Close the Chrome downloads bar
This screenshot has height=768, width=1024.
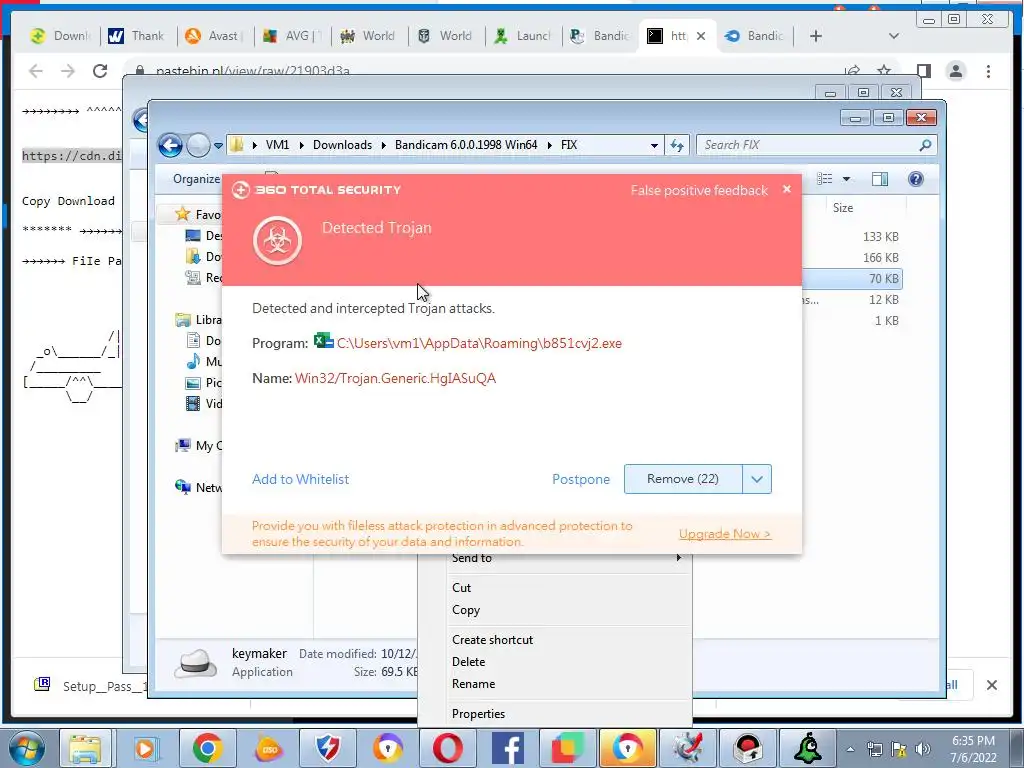pos(991,685)
